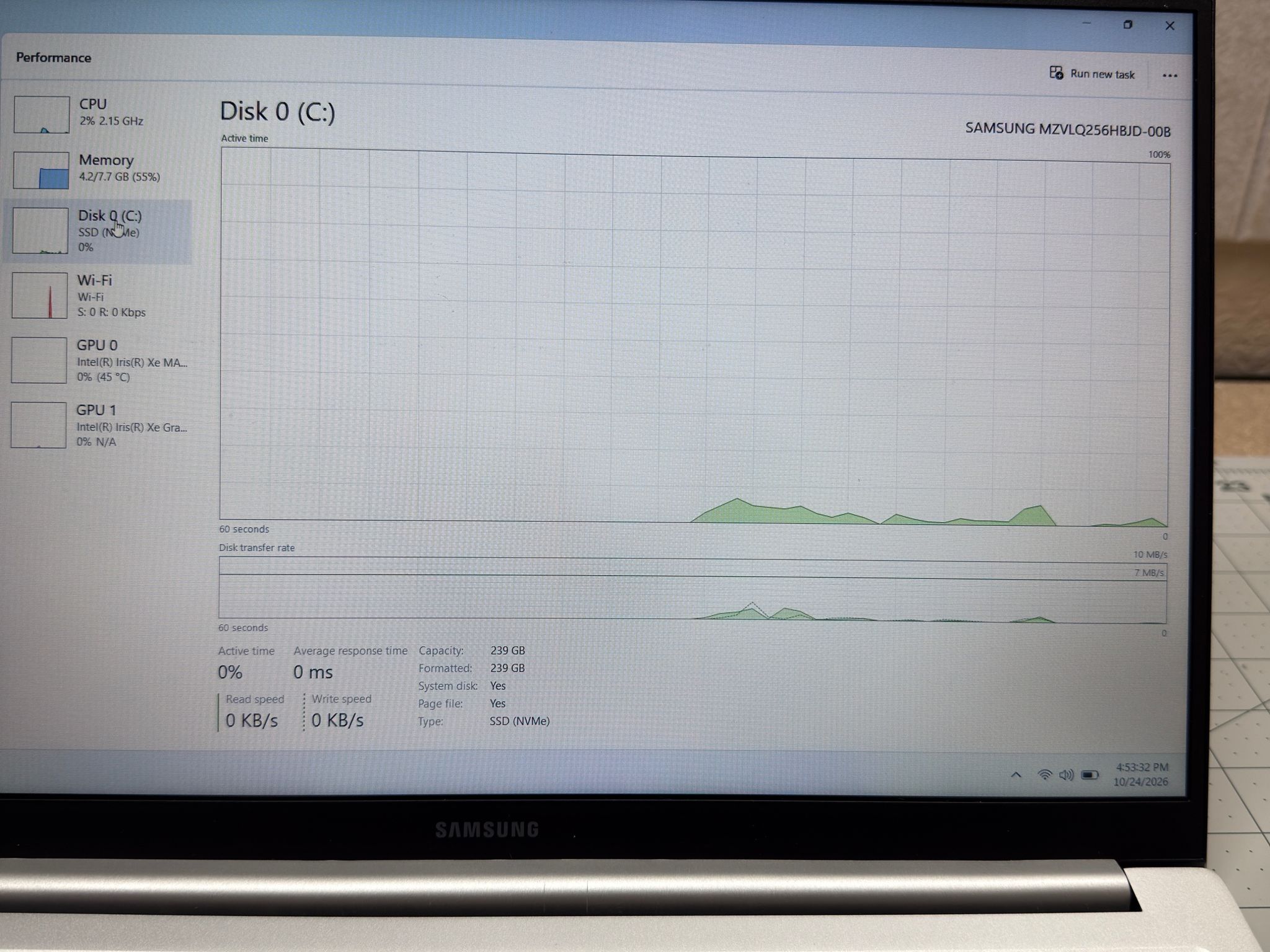Click the Run new task button
The width and height of the screenshot is (1270, 952).
coord(1092,74)
